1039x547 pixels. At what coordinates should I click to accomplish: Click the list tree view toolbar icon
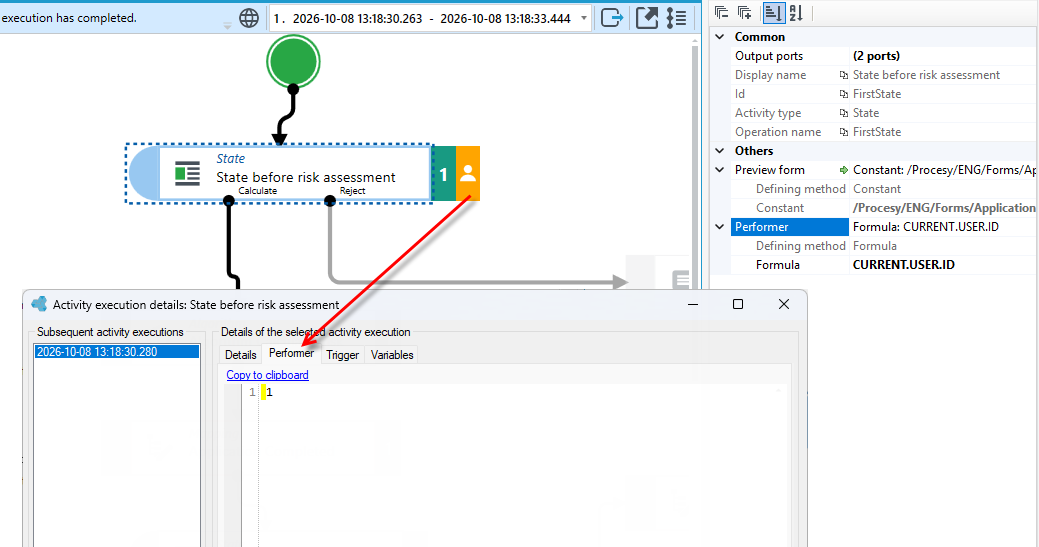pos(677,18)
